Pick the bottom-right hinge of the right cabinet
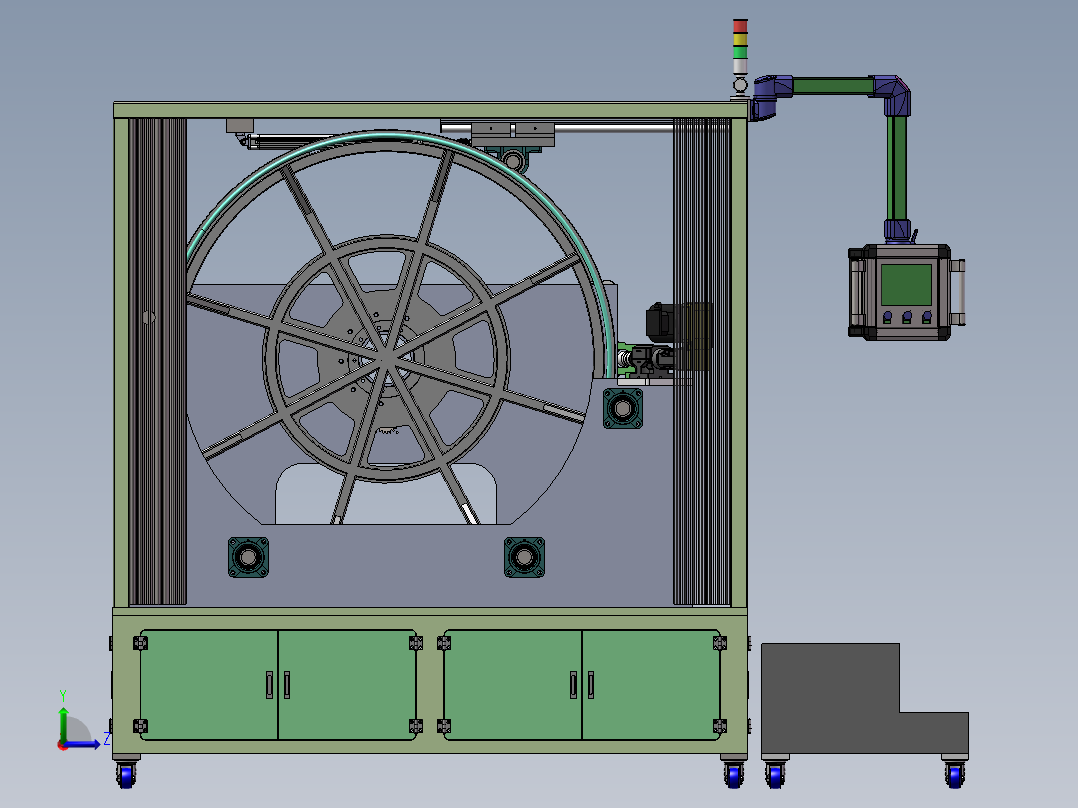 click(720, 726)
